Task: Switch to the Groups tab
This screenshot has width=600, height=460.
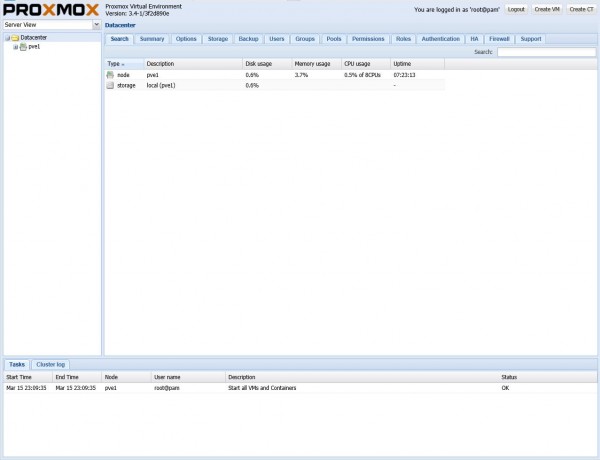Action: point(305,39)
